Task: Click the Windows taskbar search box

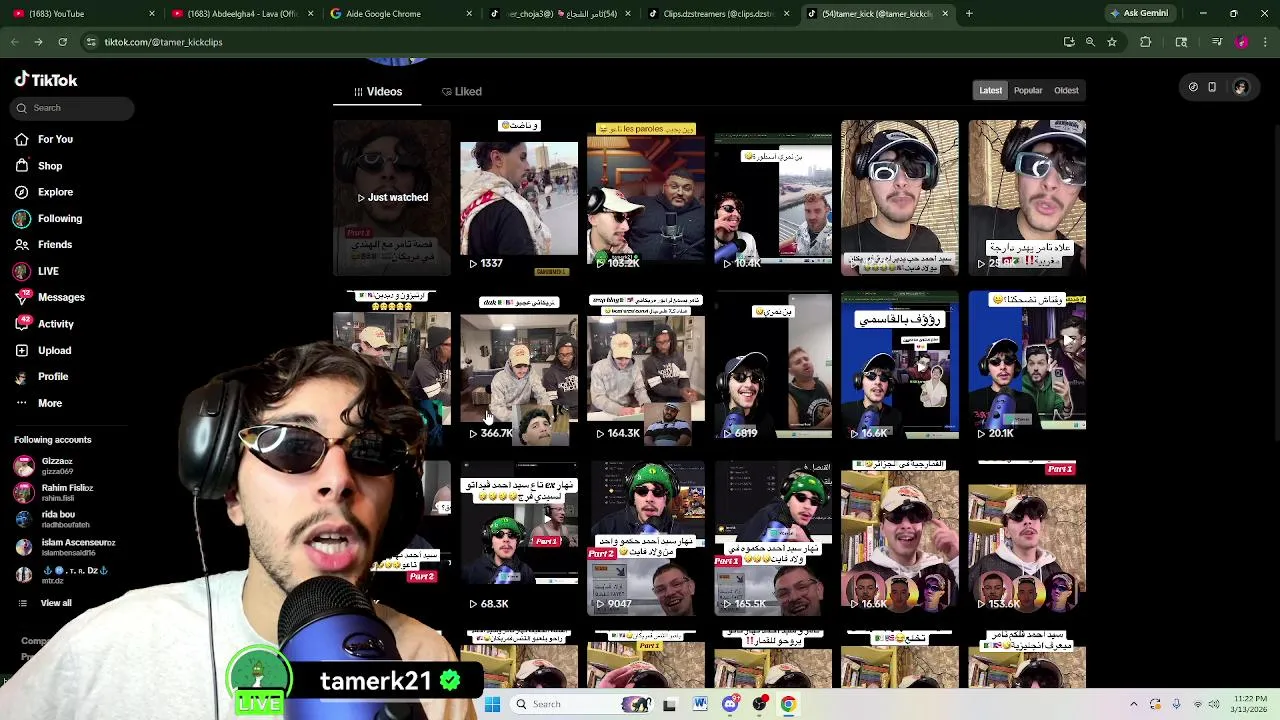Action: (583, 704)
